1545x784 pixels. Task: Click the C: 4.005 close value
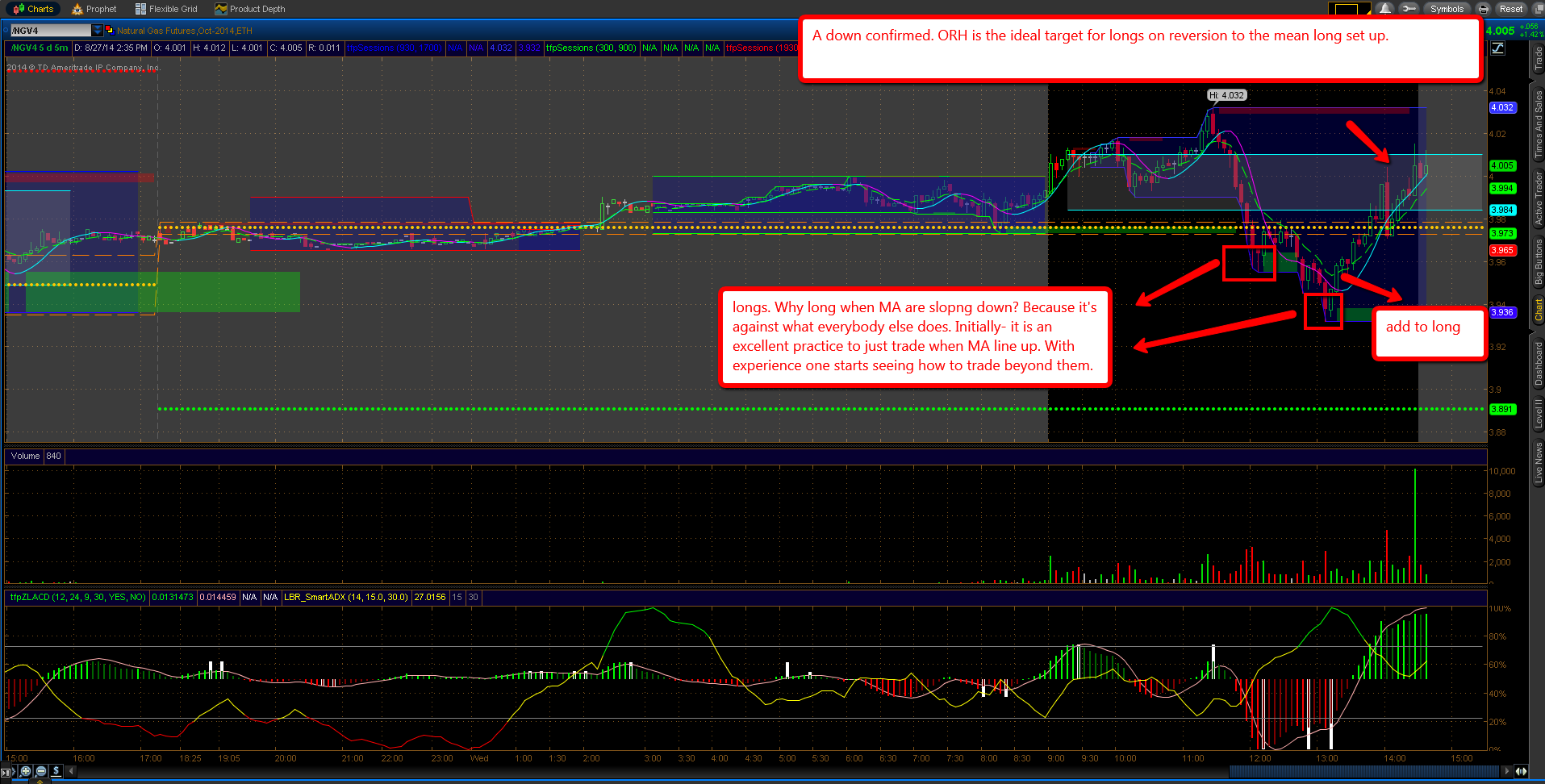tap(286, 48)
